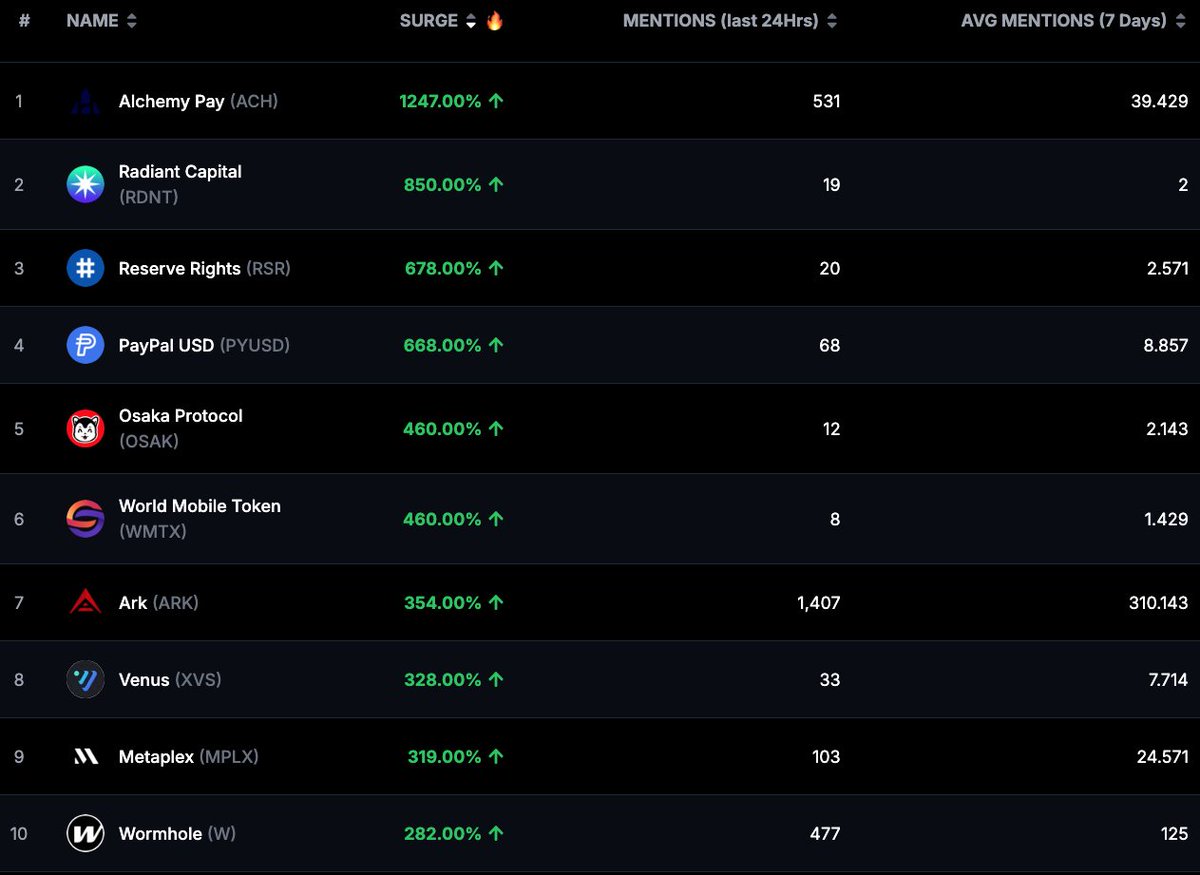Click the PayPal USD coin logo
The width and height of the screenshot is (1200, 875).
(85, 345)
